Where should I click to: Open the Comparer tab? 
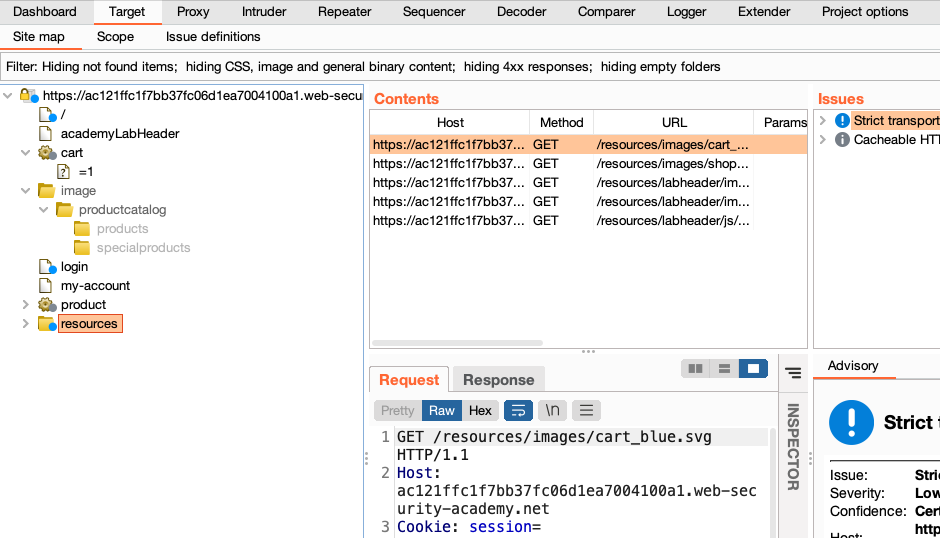click(x=607, y=11)
